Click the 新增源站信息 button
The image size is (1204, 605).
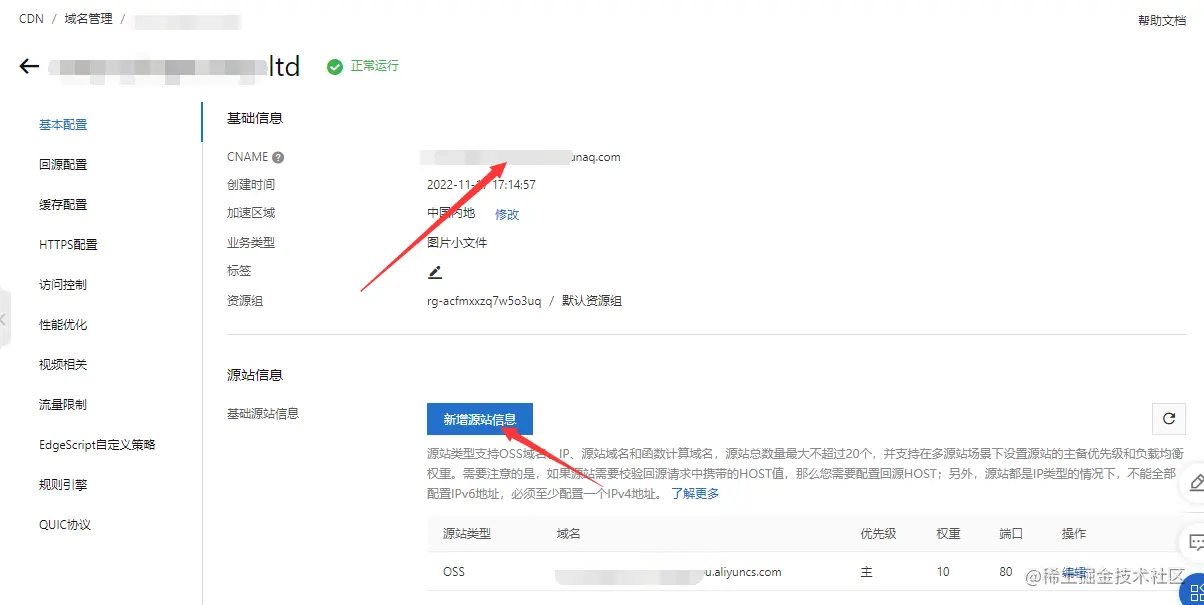click(479, 419)
